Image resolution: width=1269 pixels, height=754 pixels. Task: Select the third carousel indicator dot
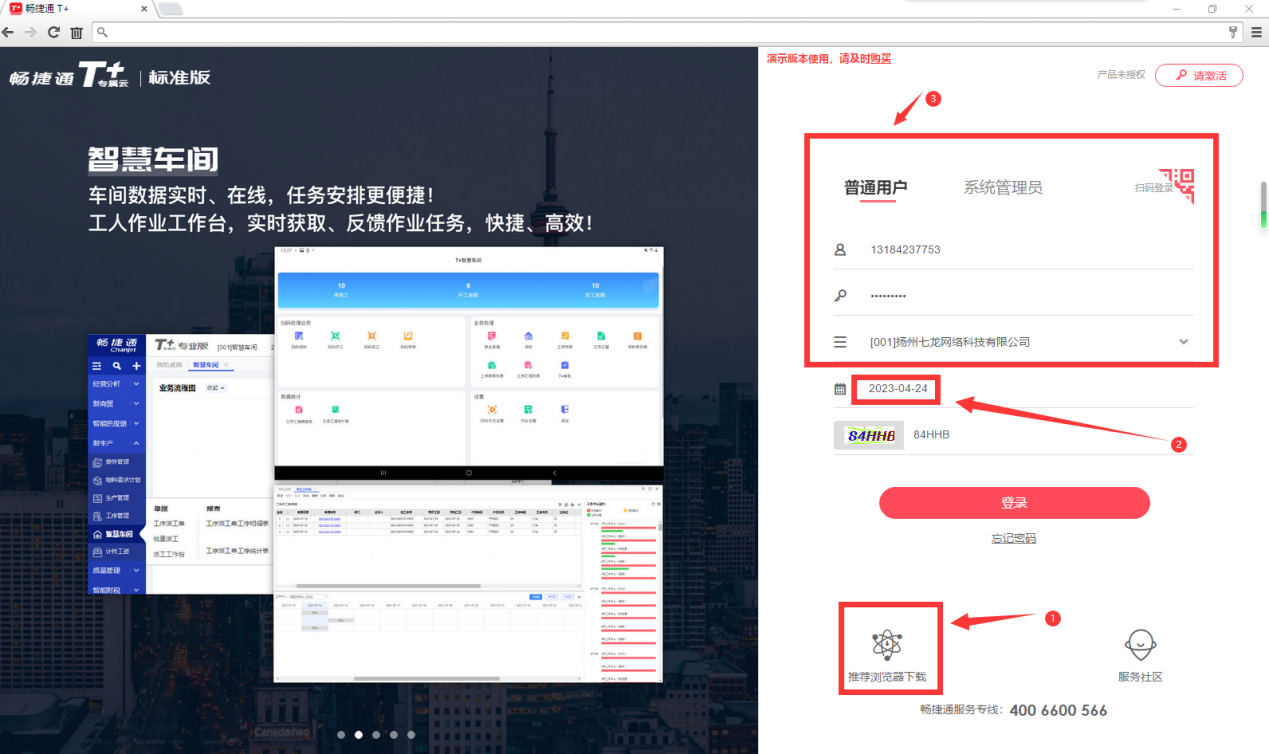376,735
